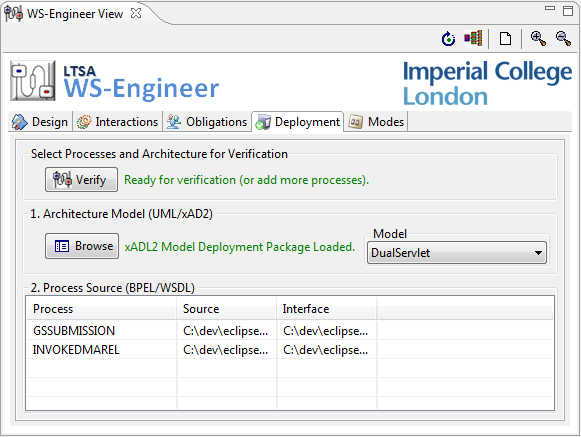Viewport: 581px width, 437px height.
Task: Click the new blank document toolbar icon
Action: (505, 38)
